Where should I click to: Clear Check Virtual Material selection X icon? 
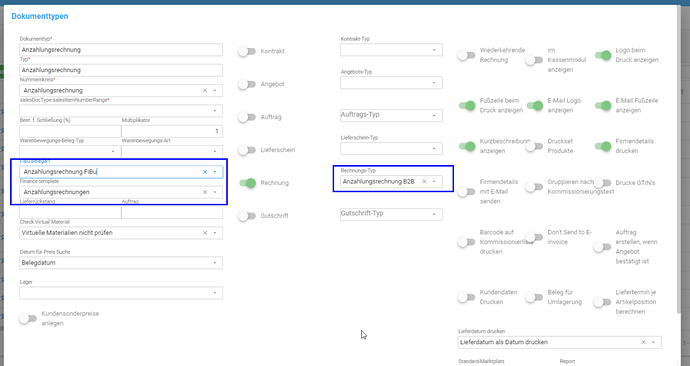[x=205, y=233]
